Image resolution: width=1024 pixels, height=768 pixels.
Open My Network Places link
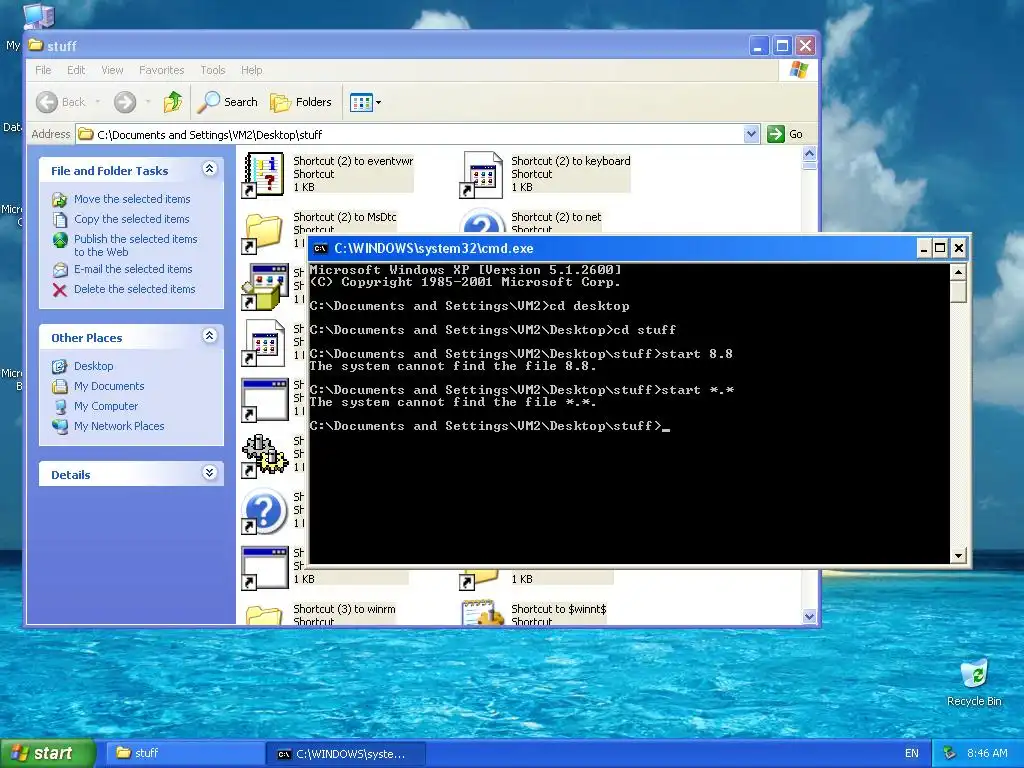click(x=119, y=426)
